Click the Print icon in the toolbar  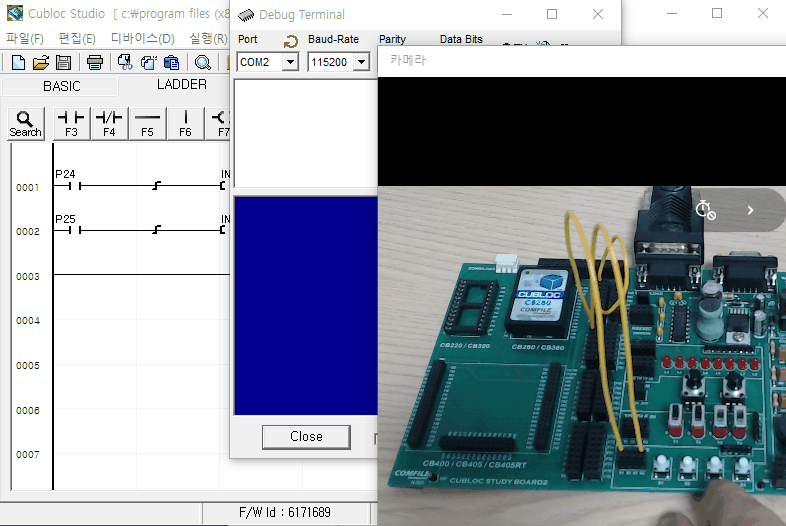click(95, 62)
